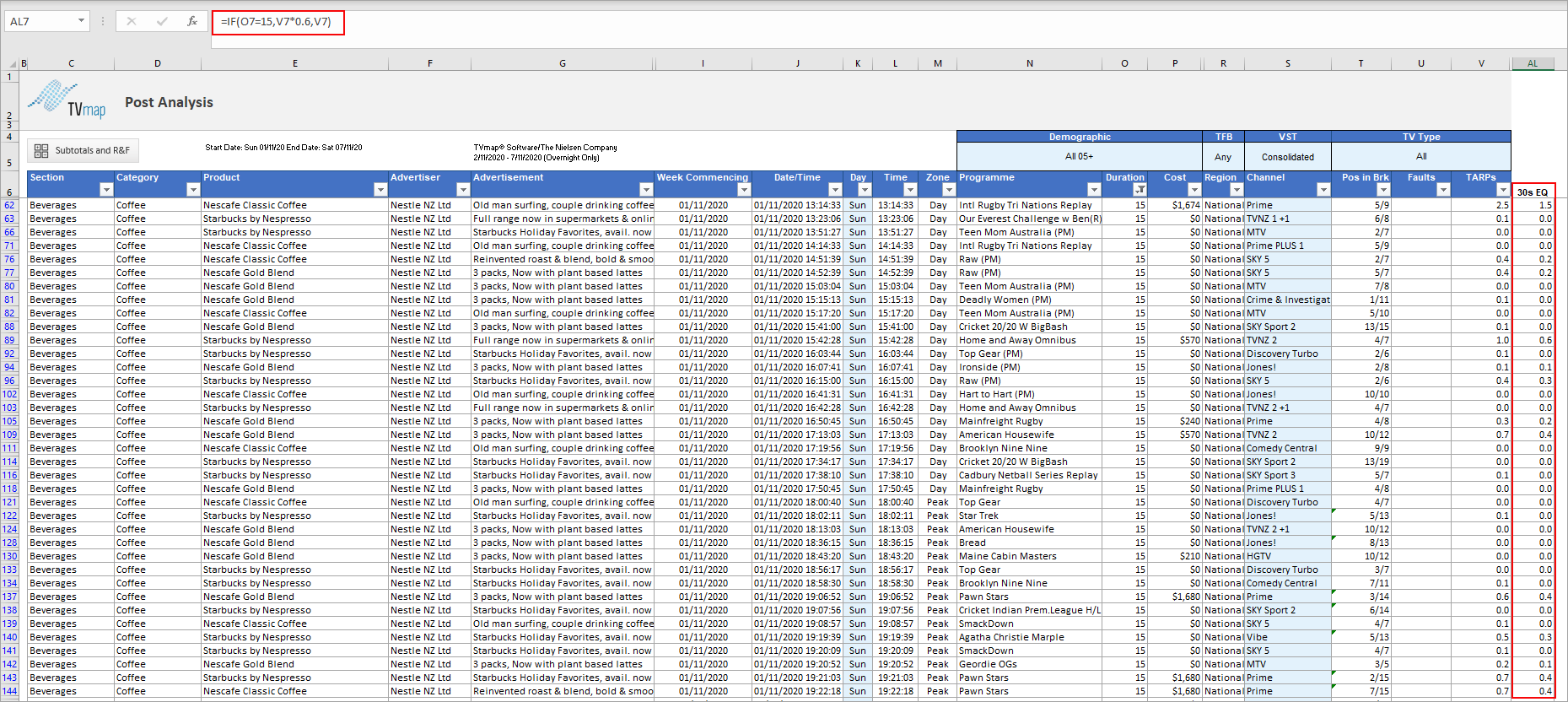Click the Insert Function fx icon
Screen dimensions: 1568x702
point(192,21)
